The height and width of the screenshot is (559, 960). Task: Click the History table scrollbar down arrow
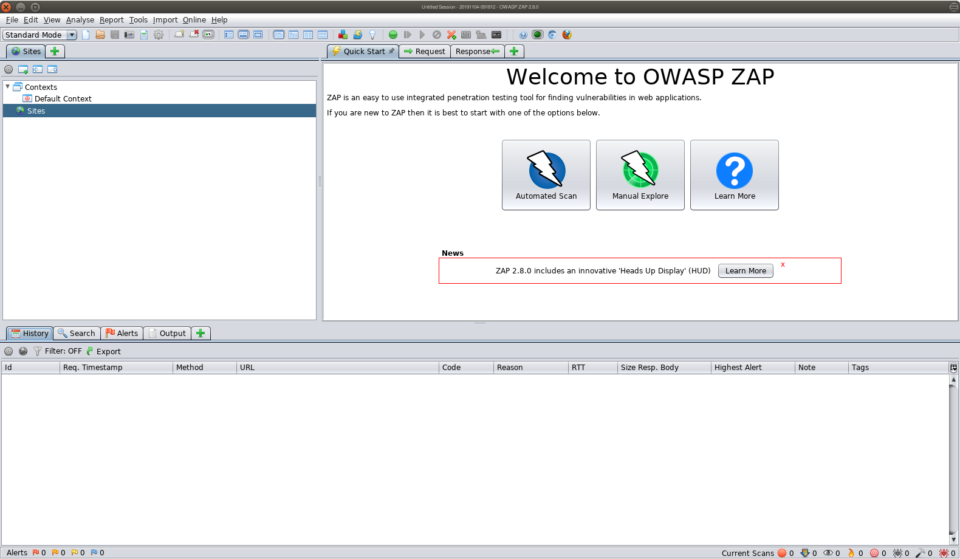(x=953, y=540)
